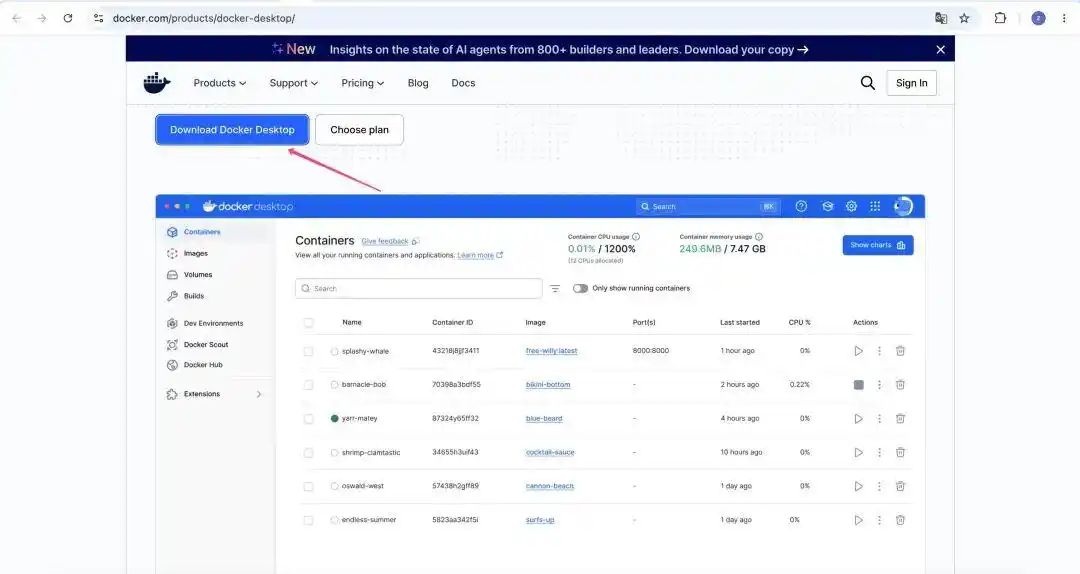This screenshot has height=574, width=1080.
Task: Check the oswald-west row checkbox
Action: click(x=308, y=486)
